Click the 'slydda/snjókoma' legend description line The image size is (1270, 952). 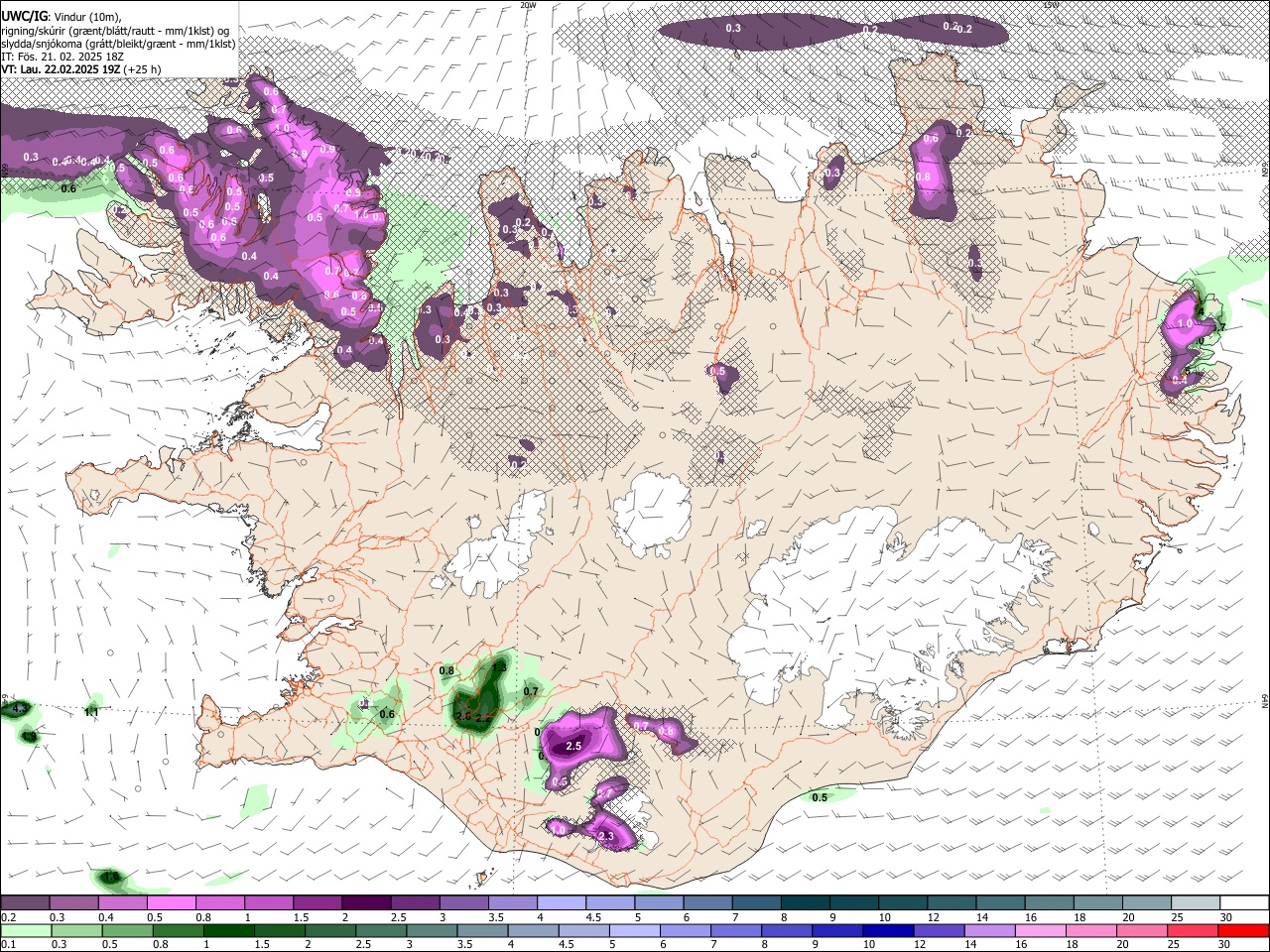click(x=119, y=44)
